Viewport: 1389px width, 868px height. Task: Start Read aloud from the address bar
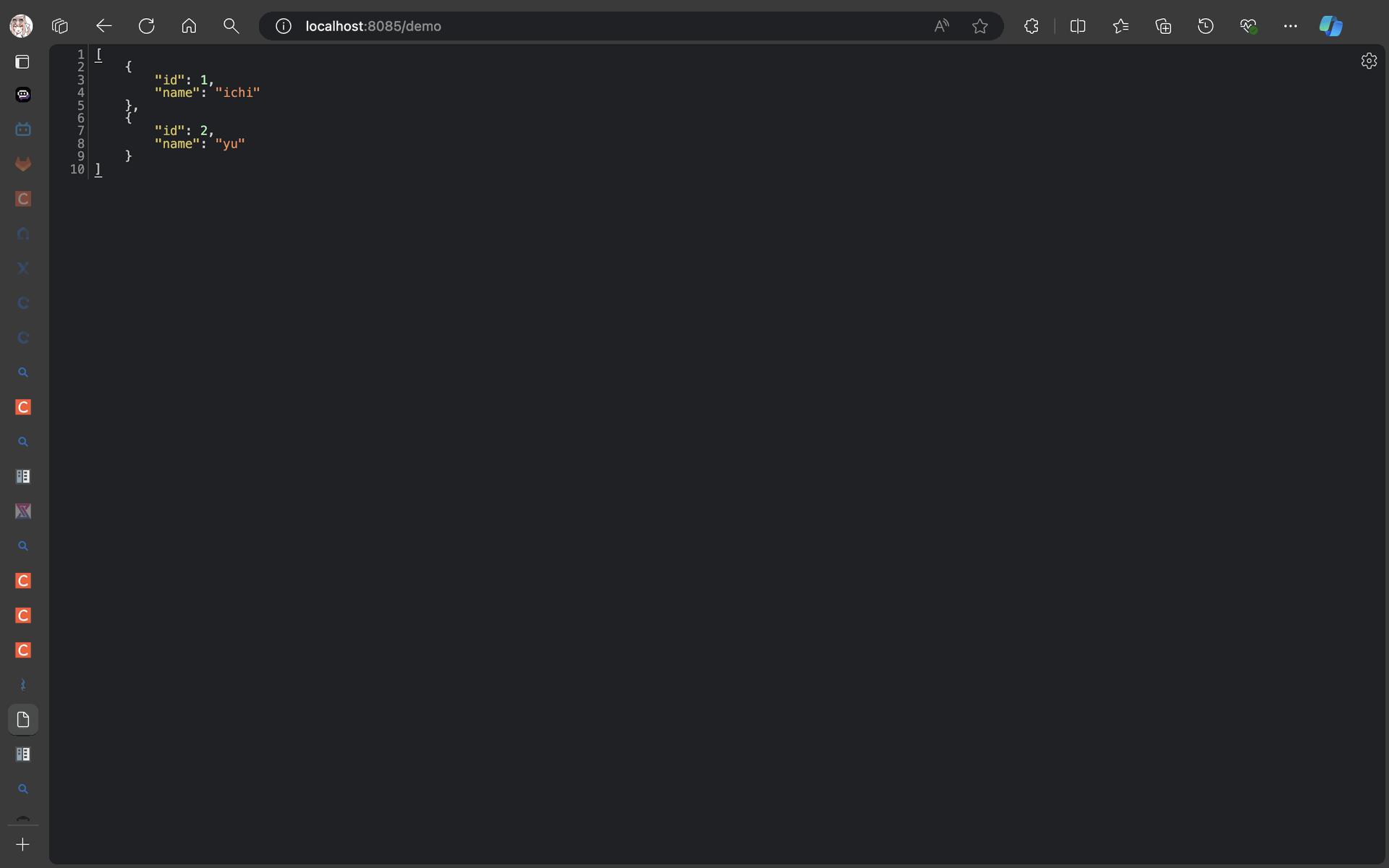941,26
